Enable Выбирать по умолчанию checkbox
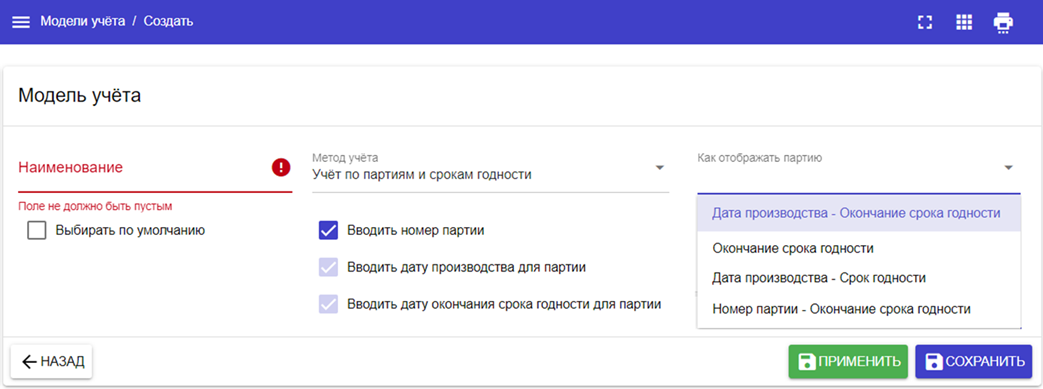The image size is (1043, 389). (x=37, y=231)
